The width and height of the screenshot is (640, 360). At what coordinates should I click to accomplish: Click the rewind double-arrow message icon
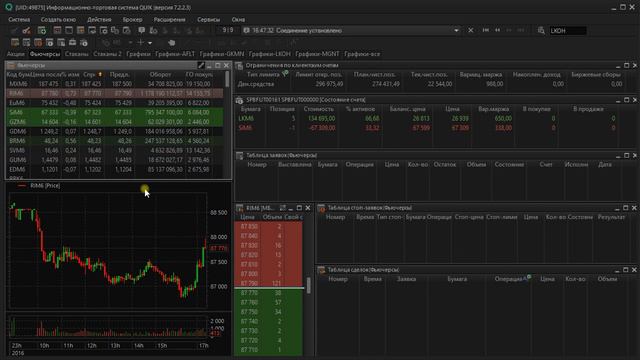[498, 30]
